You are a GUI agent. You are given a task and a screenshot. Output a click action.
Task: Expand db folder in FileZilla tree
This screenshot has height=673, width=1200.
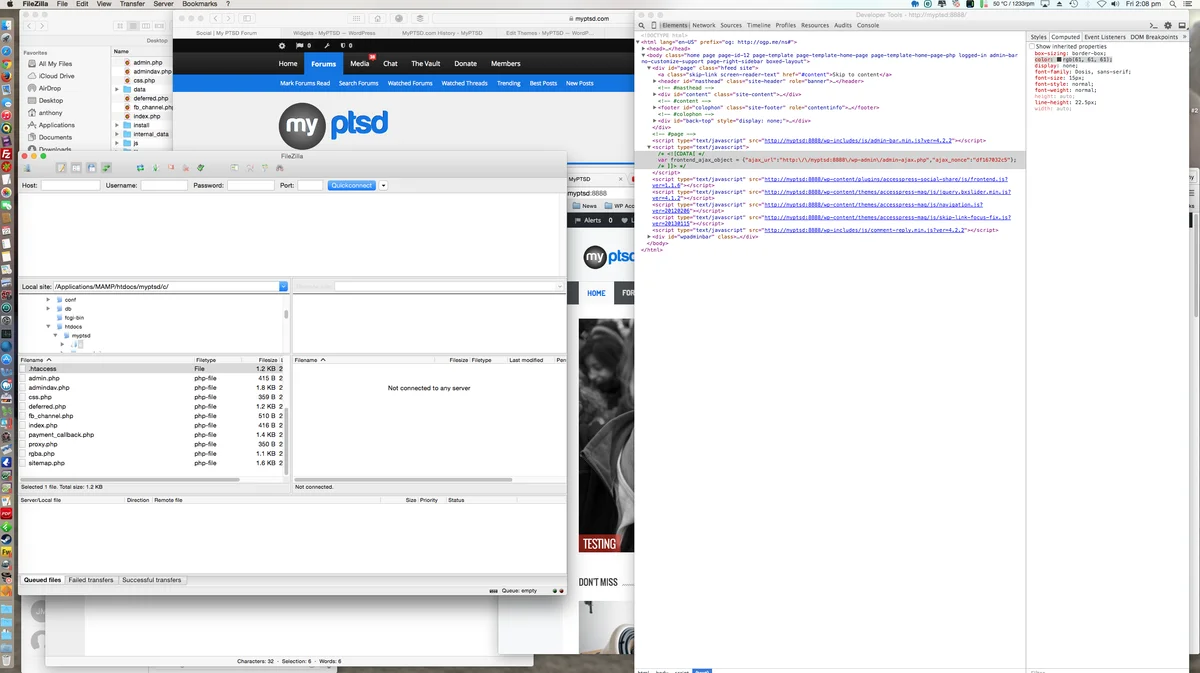point(49,308)
